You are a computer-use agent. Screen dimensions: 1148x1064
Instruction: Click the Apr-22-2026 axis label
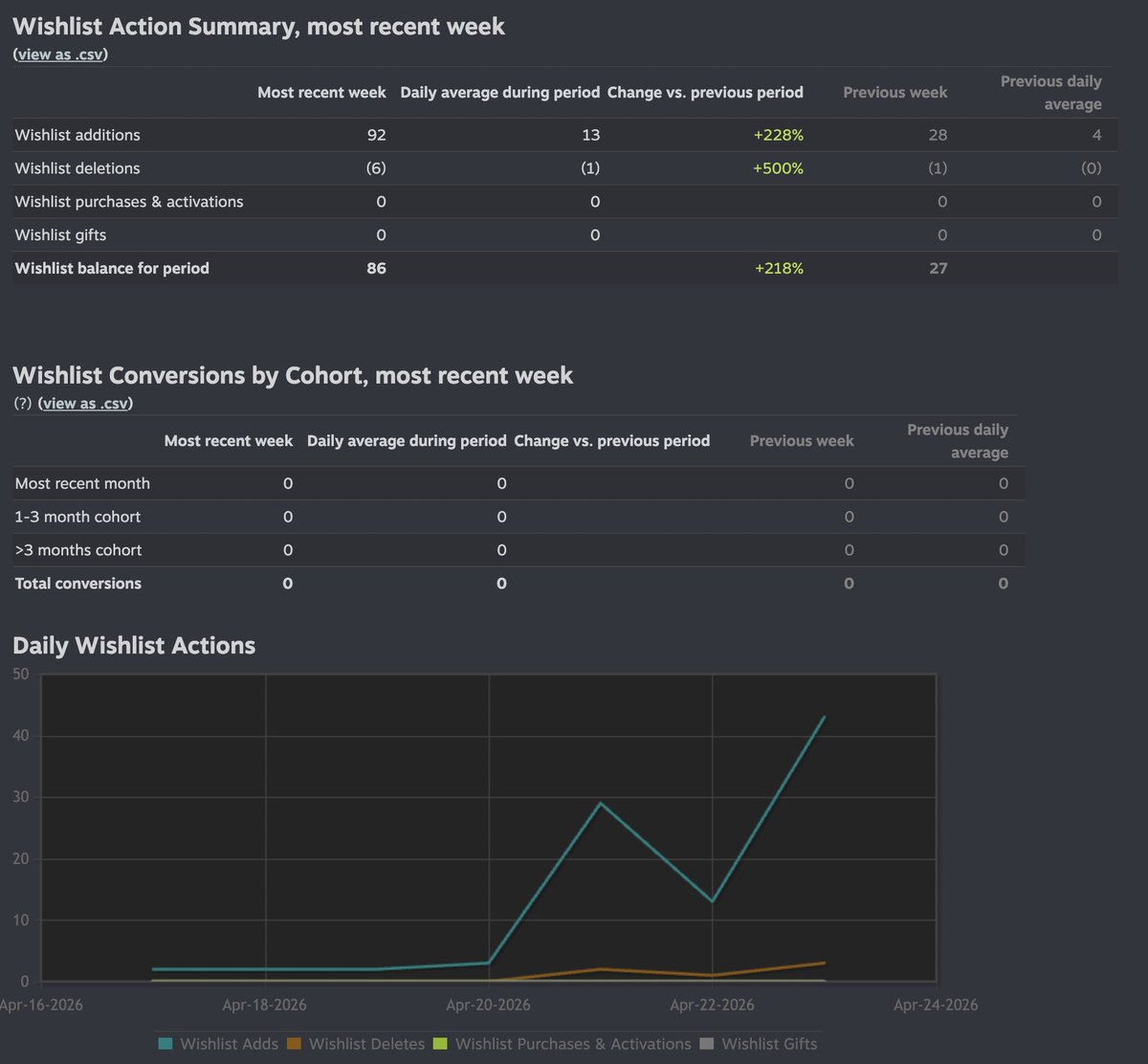point(712,1006)
